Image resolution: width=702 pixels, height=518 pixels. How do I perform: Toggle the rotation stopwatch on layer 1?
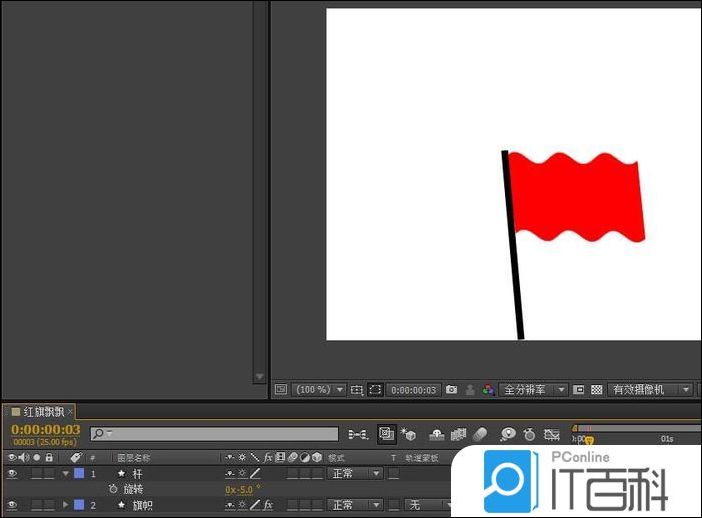coord(113,489)
